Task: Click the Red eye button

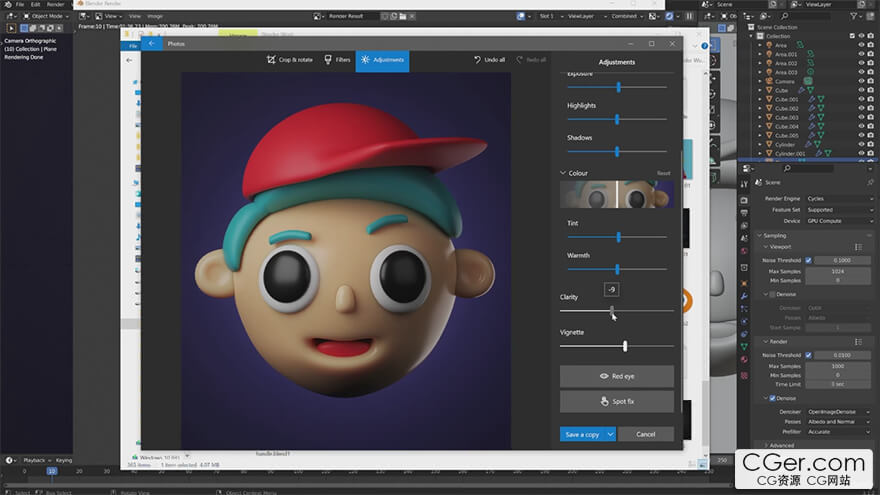Action: point(616,376)
